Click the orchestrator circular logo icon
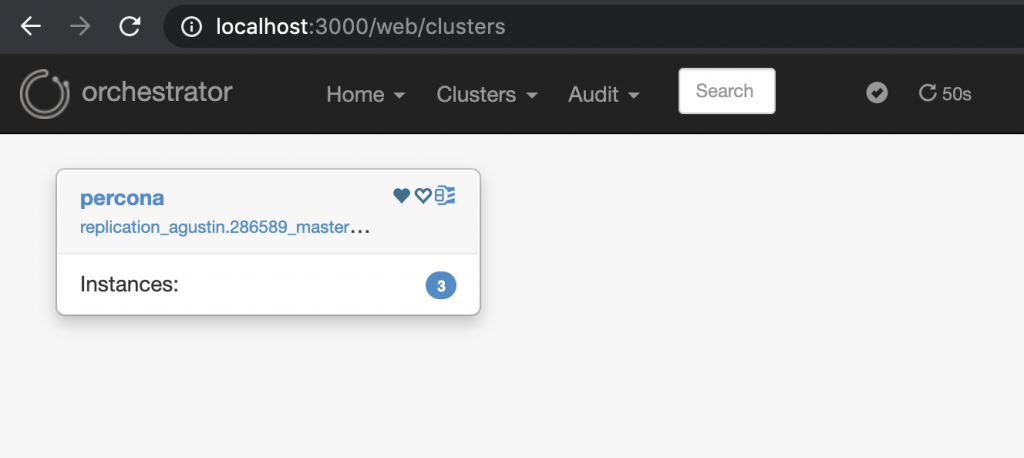1024x458 pixels. pos(43,93)
